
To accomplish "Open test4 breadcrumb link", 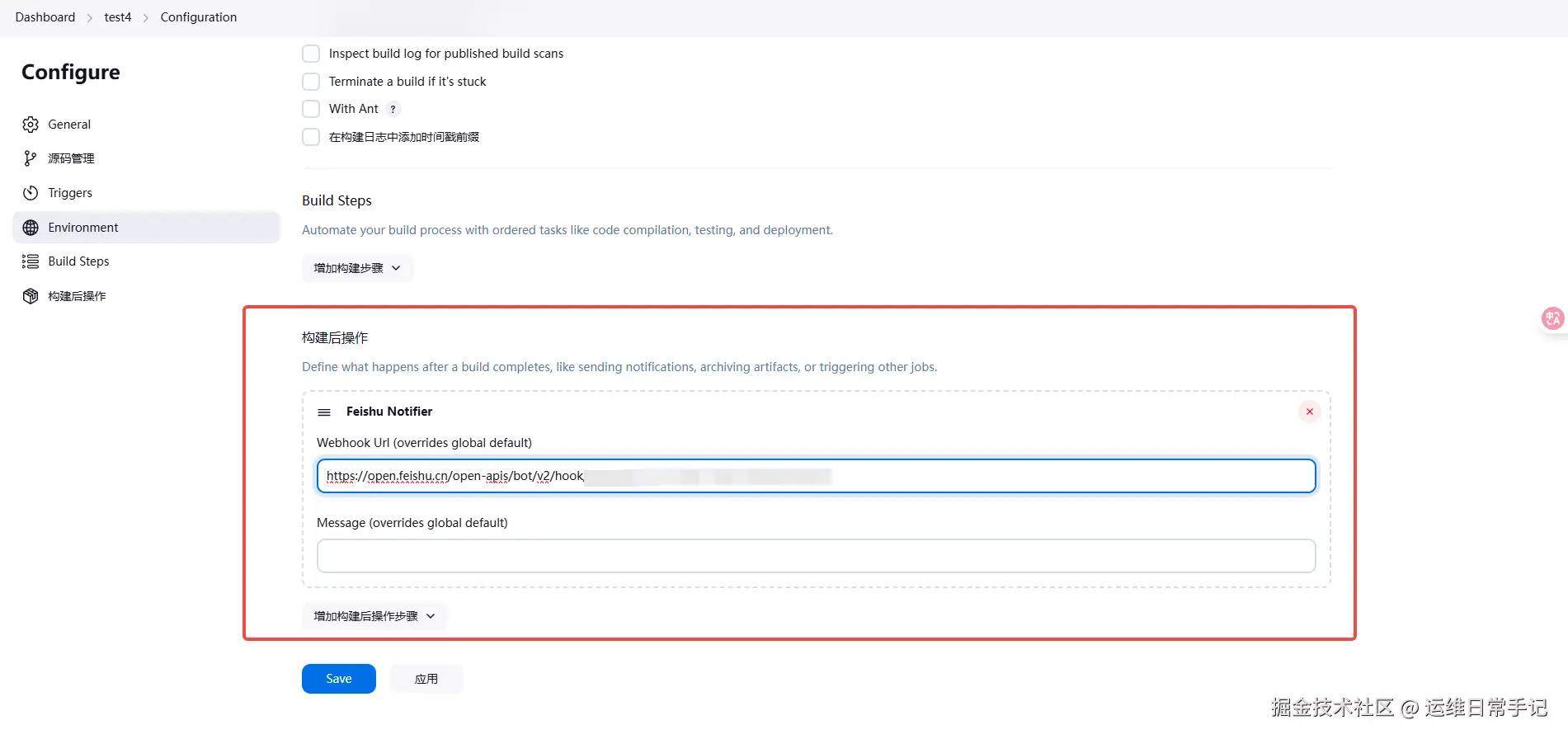I will (118, 17).
